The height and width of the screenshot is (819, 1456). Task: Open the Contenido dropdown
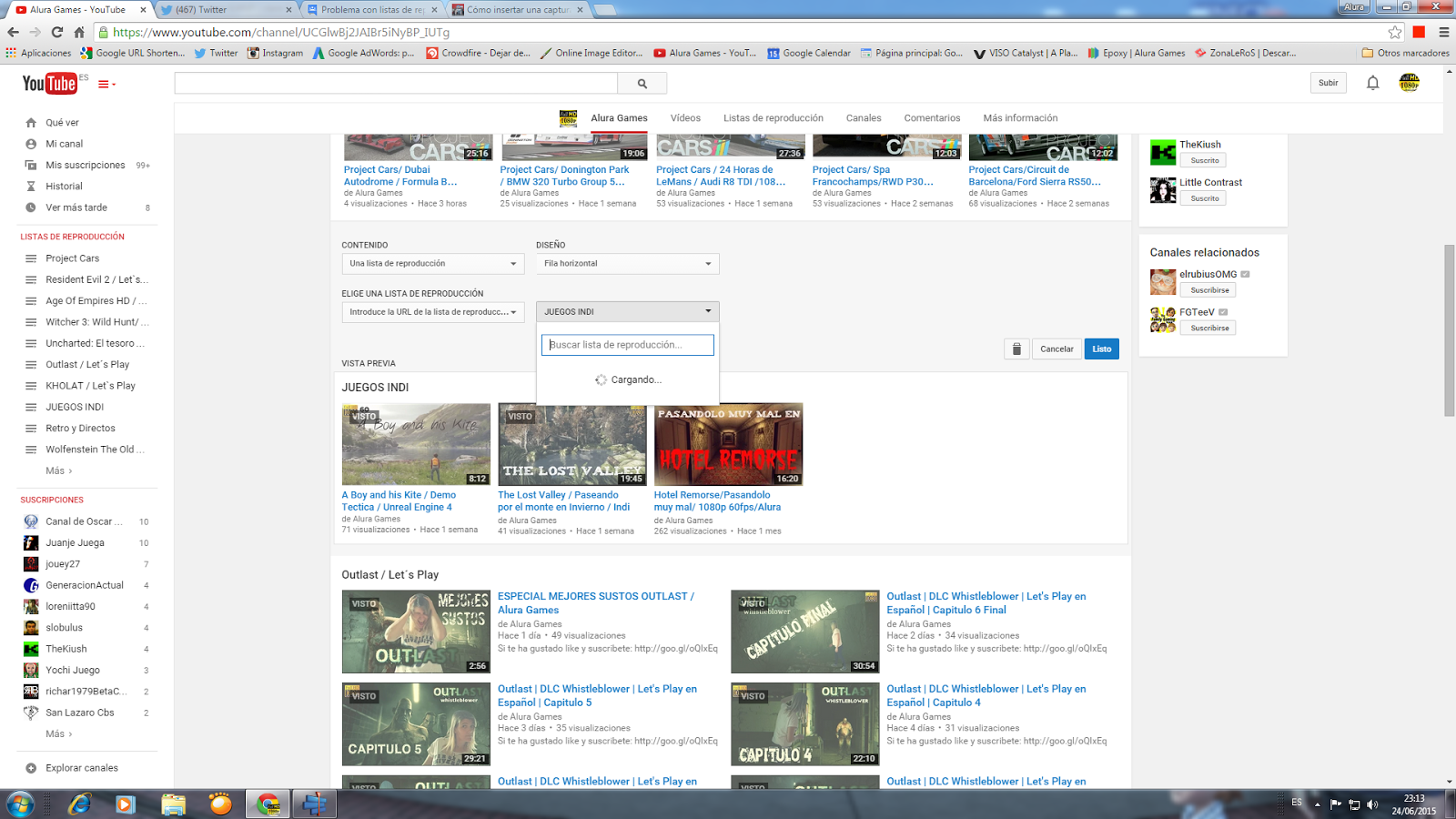433,264
